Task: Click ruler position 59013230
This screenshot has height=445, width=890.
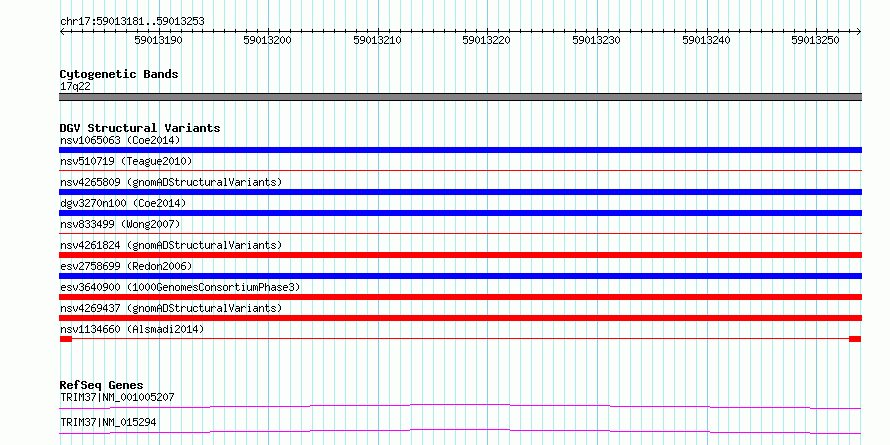Action: pos(597,41)
